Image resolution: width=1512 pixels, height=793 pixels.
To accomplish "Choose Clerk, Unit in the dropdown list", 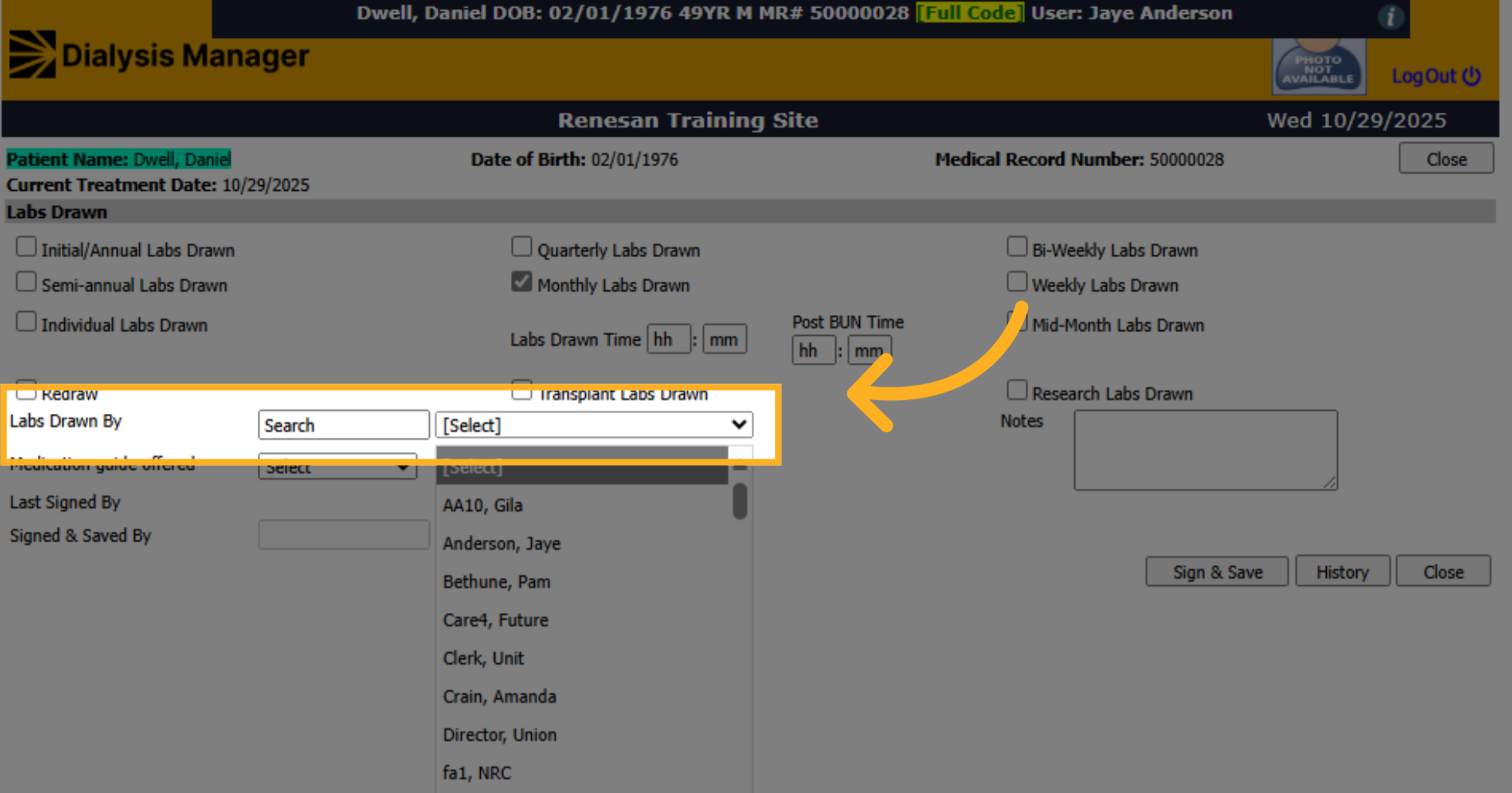I will click(x=582, y=658).
